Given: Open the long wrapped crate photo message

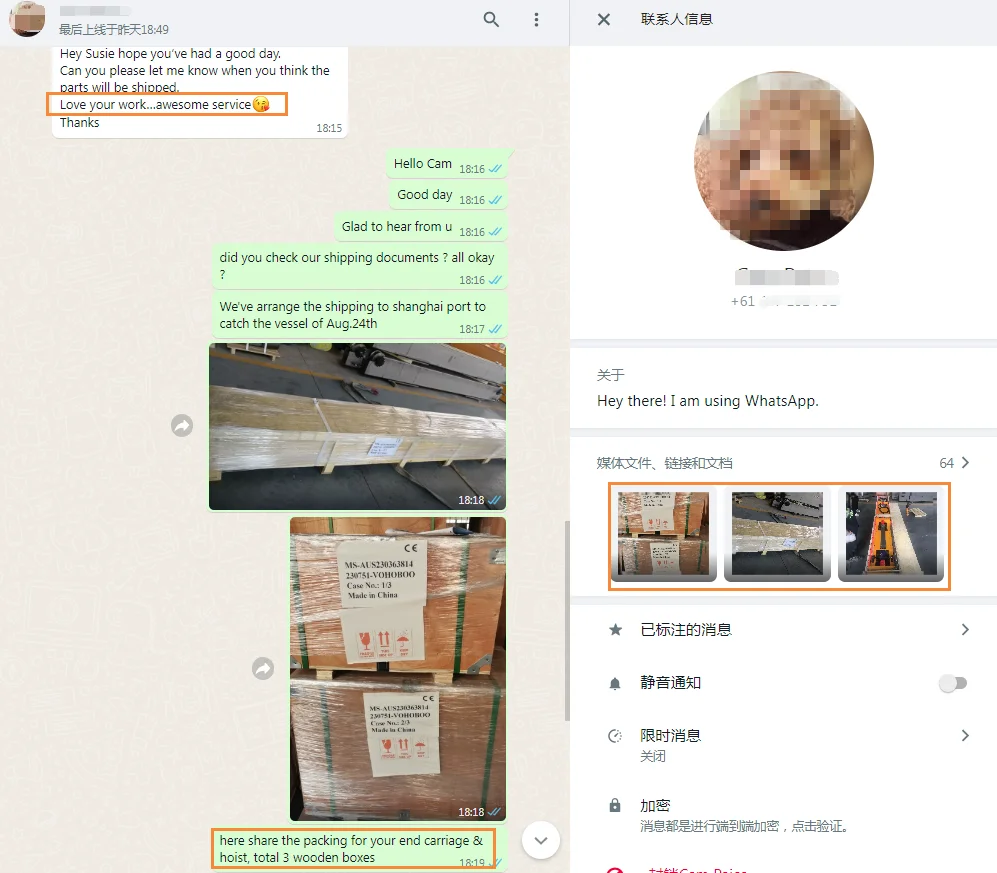Looking at the screenshot, I should [357, 427].
